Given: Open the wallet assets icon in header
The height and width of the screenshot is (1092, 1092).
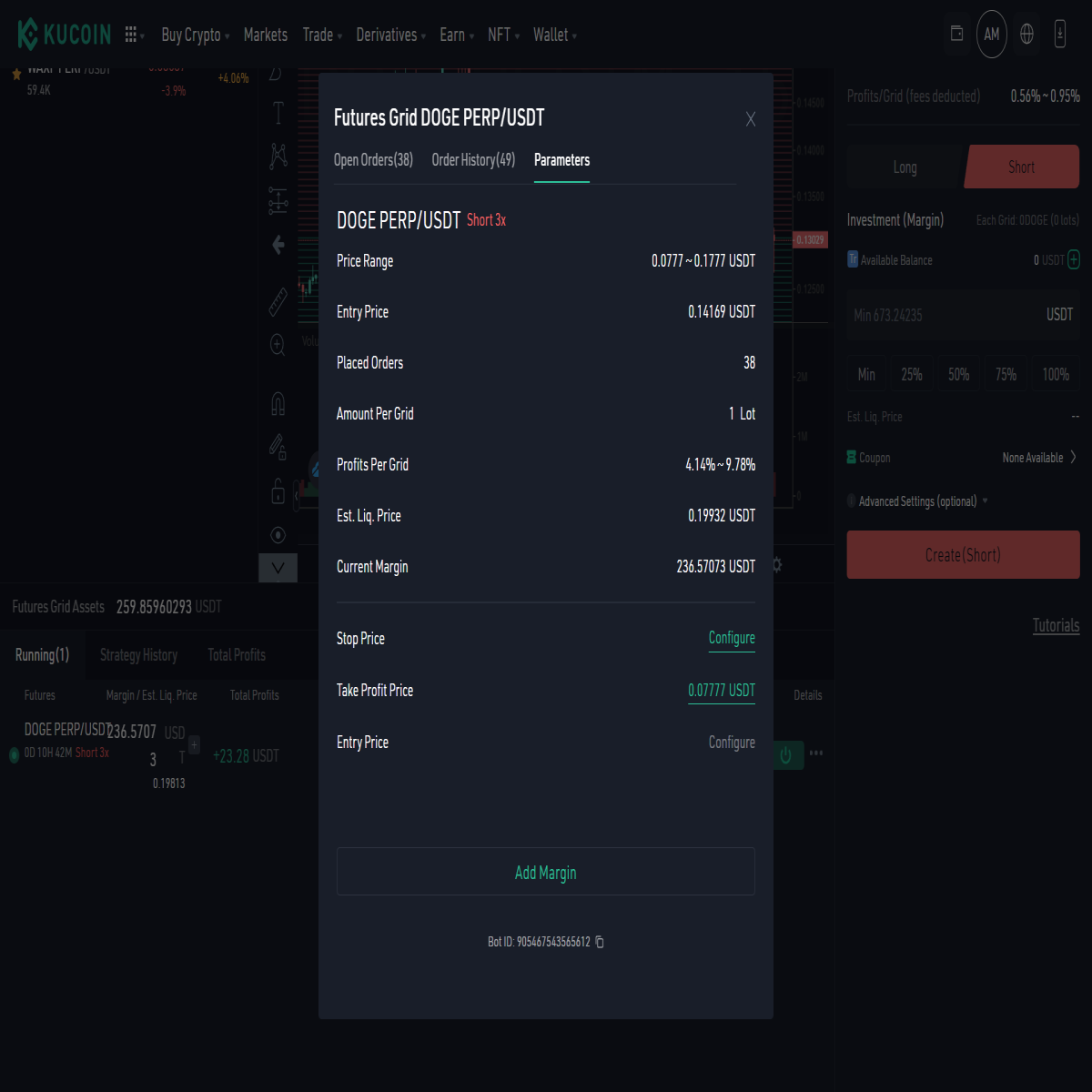Looking at the screenshot, I should point(956,34).
